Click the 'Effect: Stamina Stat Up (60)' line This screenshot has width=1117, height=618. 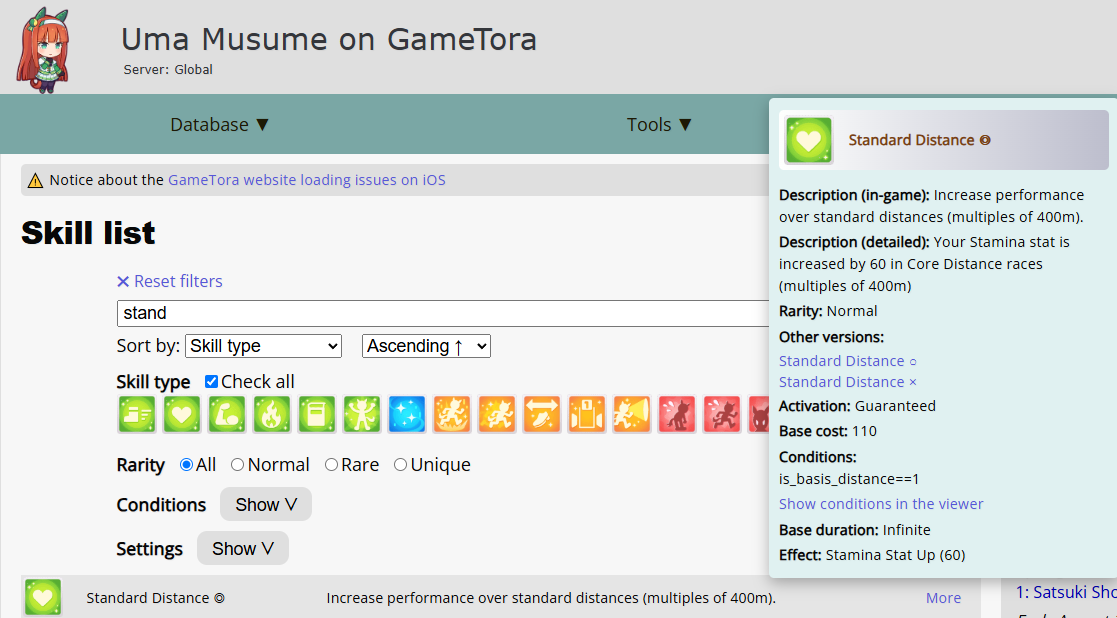(x=872, y=555)
